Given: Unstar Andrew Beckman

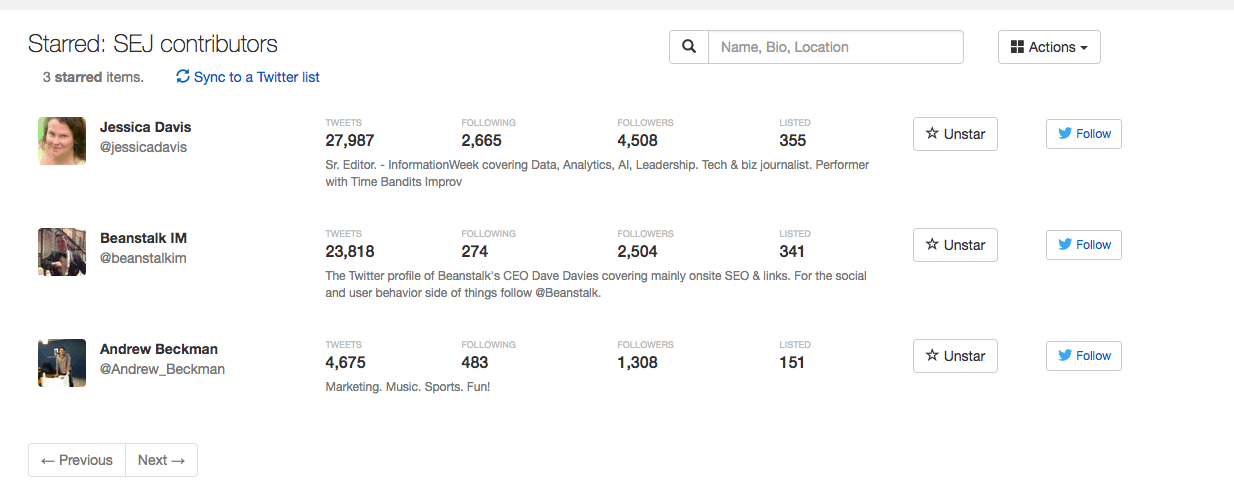Looking at the screenshot, I should [x=955, y=356].
